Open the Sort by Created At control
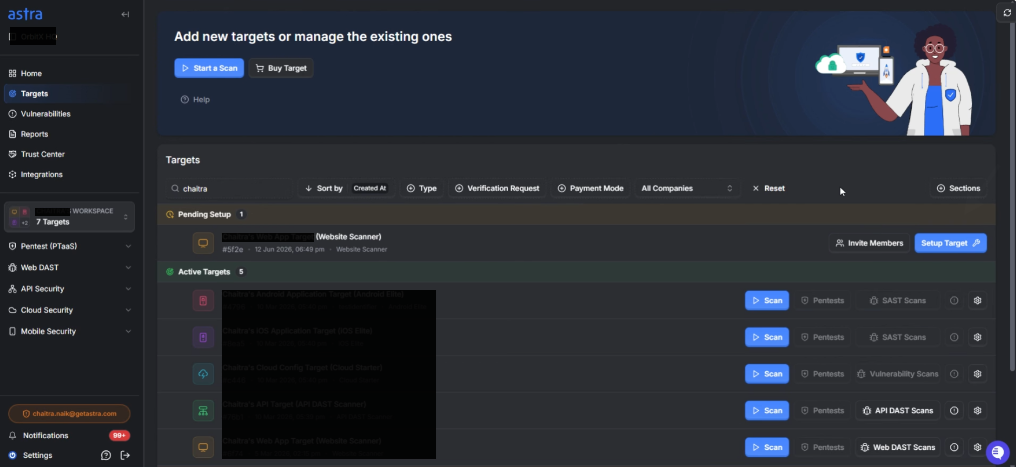 coord(346,188)
